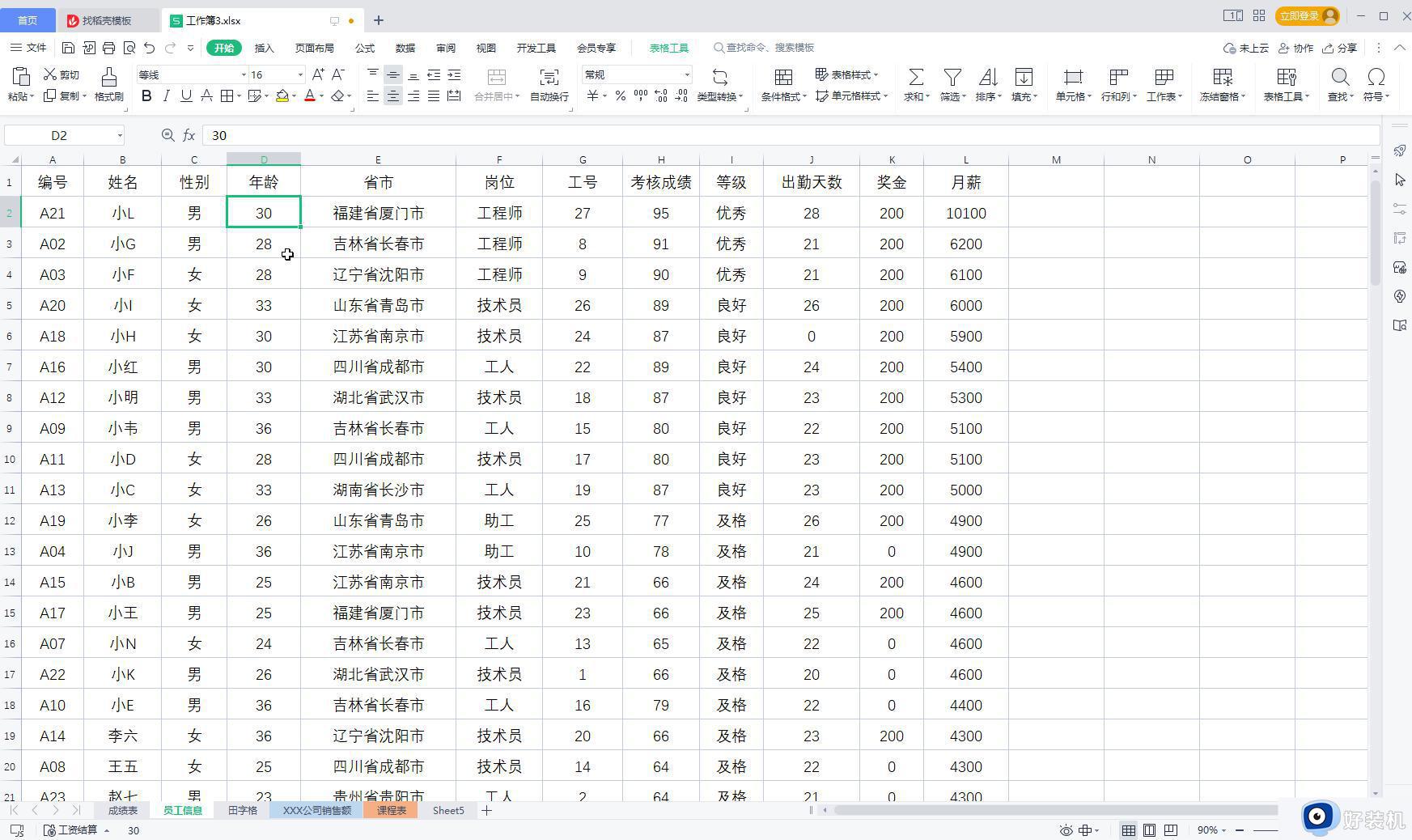Click the AutoSum (求和) sigma icon

tap(916, 77)
